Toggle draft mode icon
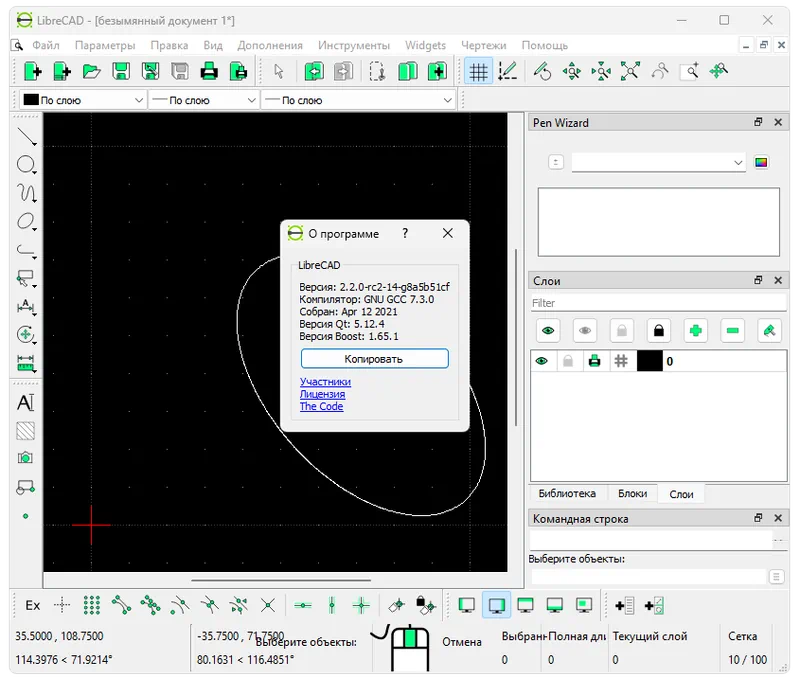This screenshot has width=800, height=679. (508, 71)
